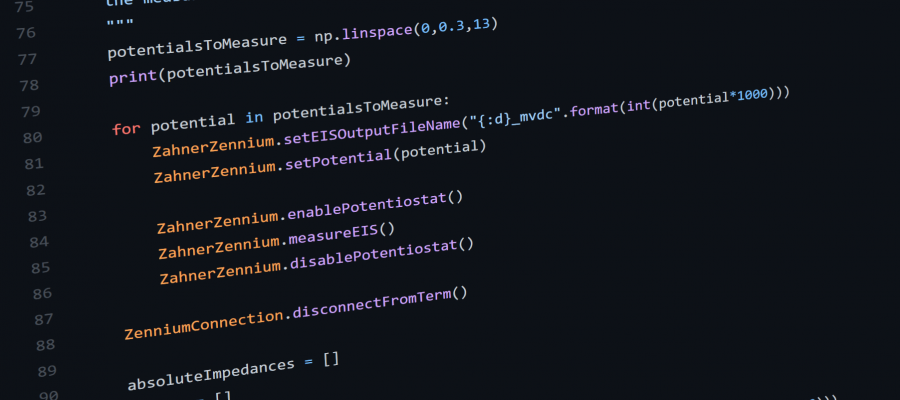The height and width of the screenshot is (400, 900).
Task: Click line number 85 in the gutter
Action: click(40, 268)
